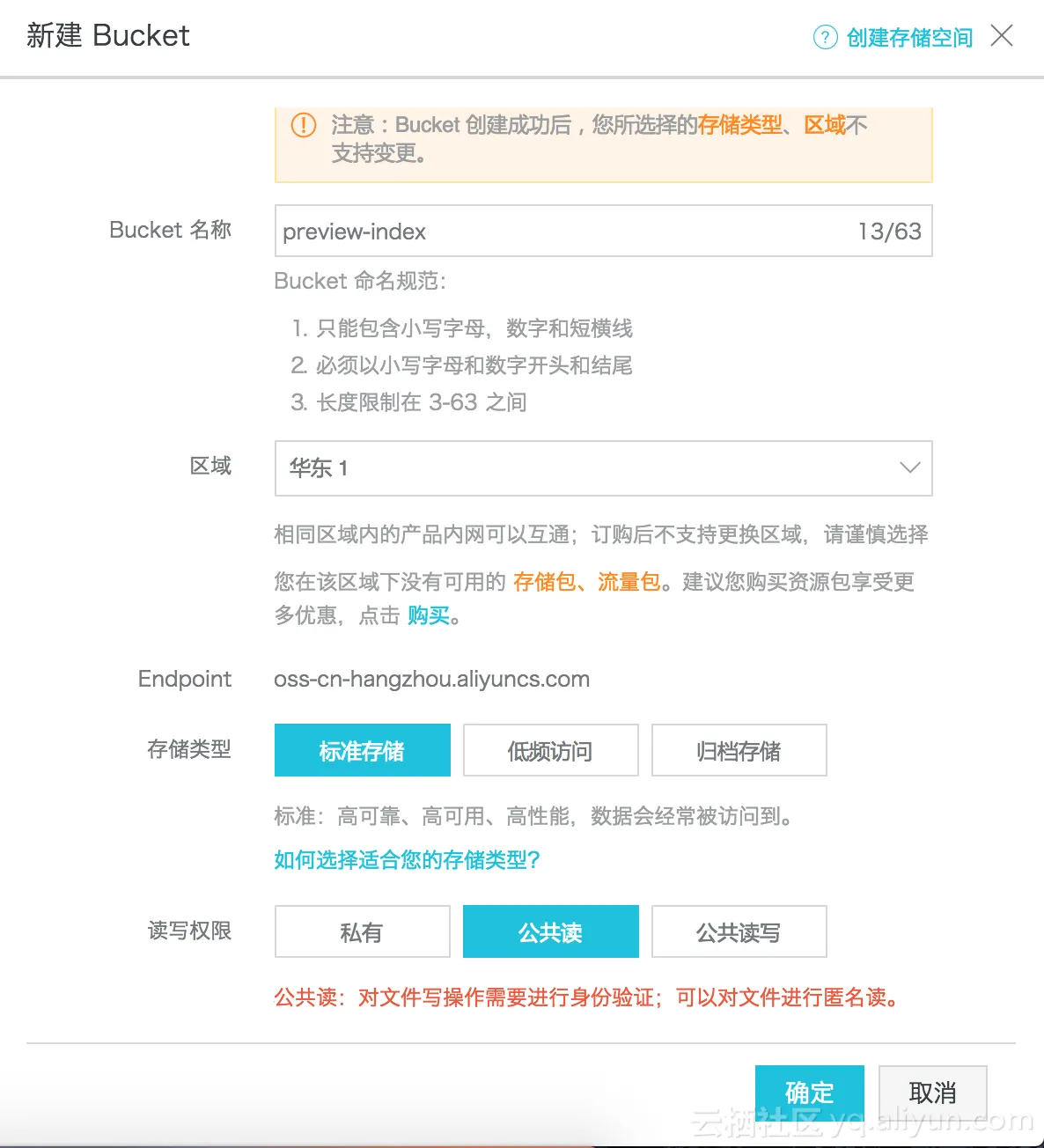Select 标准存储 storage type
The height and width of the screenshot is (1148, 1044).
[362, 750]
